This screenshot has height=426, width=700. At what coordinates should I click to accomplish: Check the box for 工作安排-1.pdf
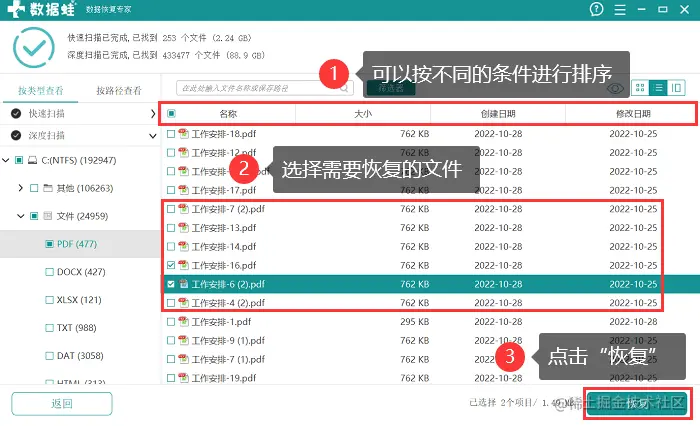171,322
